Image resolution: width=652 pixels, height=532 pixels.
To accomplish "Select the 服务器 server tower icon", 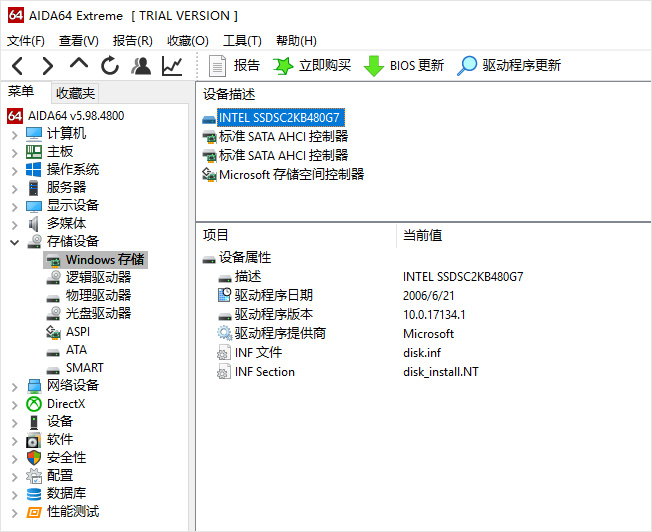I will (x=34, y=188).
